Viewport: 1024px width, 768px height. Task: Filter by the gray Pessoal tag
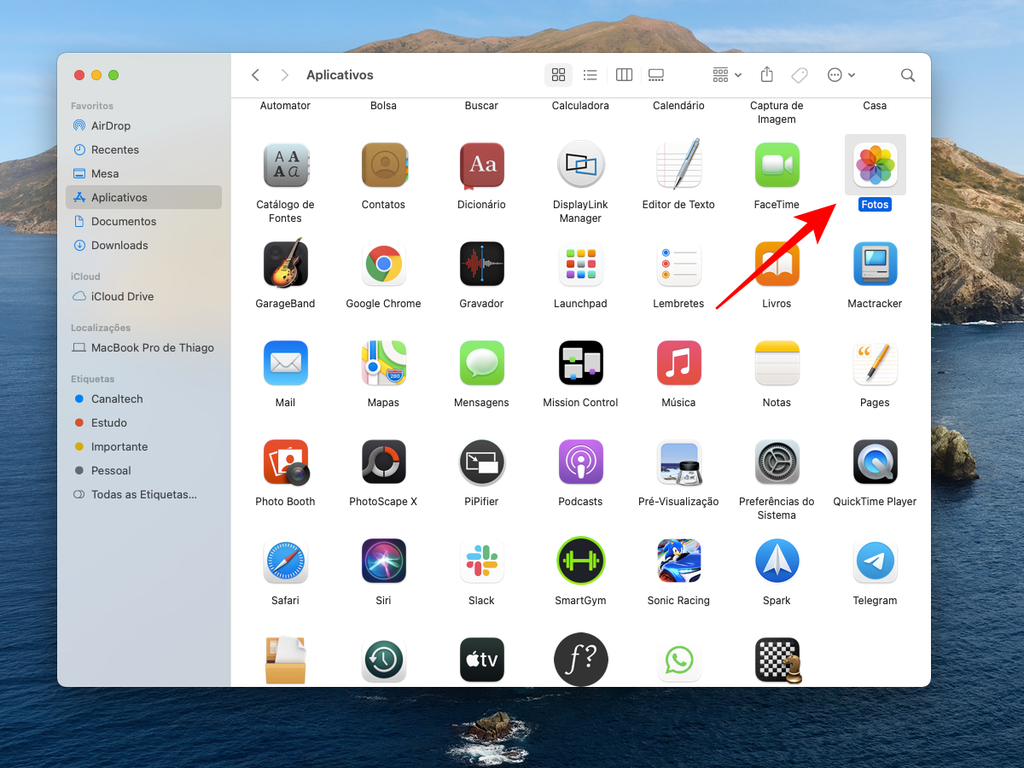pos(144,471)
